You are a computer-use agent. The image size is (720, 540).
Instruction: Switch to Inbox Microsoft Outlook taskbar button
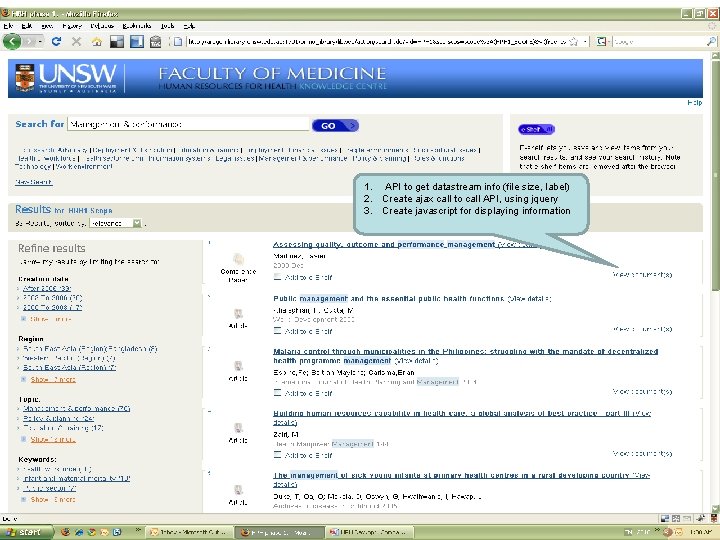[x=189, y=532]
